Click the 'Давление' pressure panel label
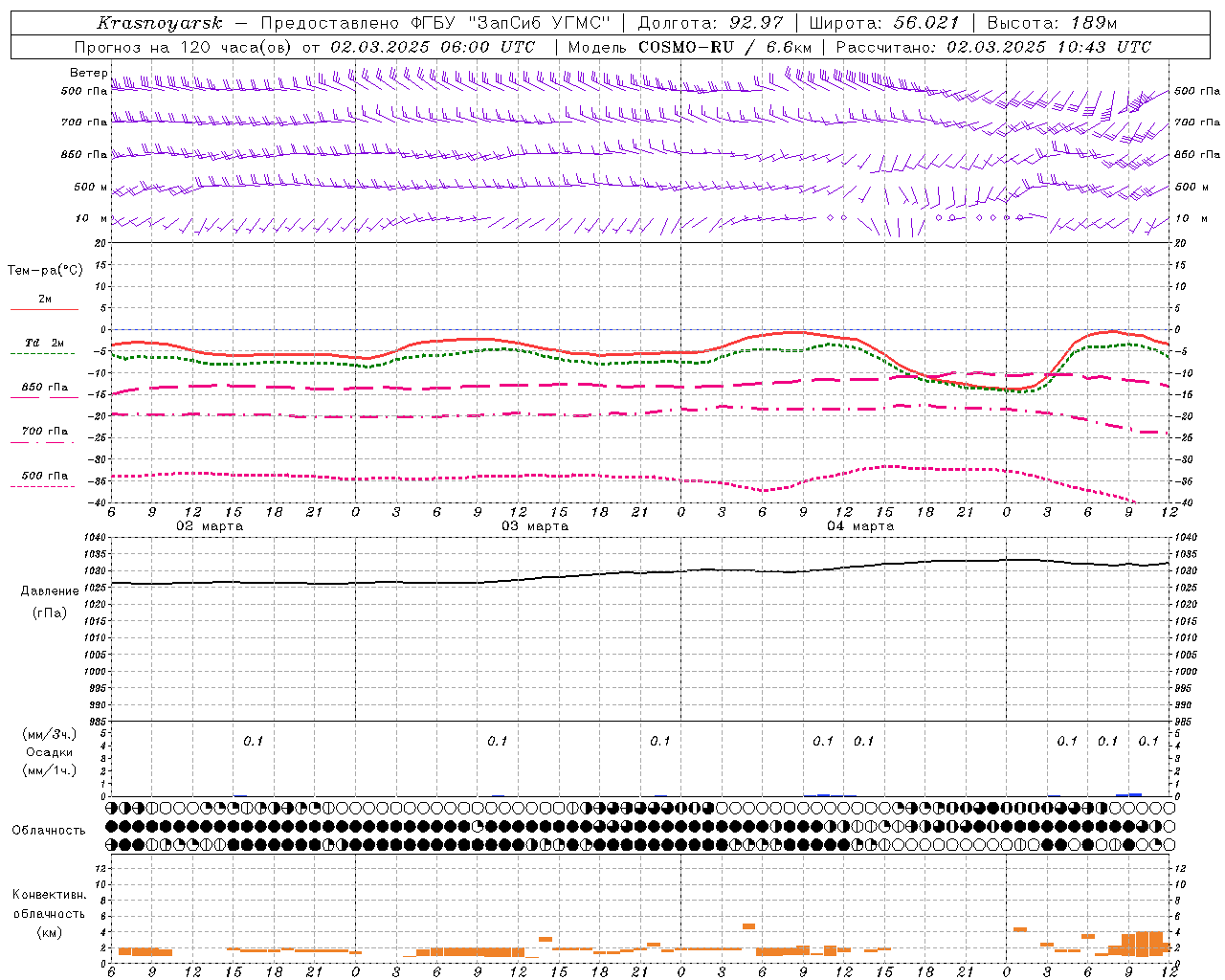The width and height of the screenshot is (1225, 980). tap(50, 591)
